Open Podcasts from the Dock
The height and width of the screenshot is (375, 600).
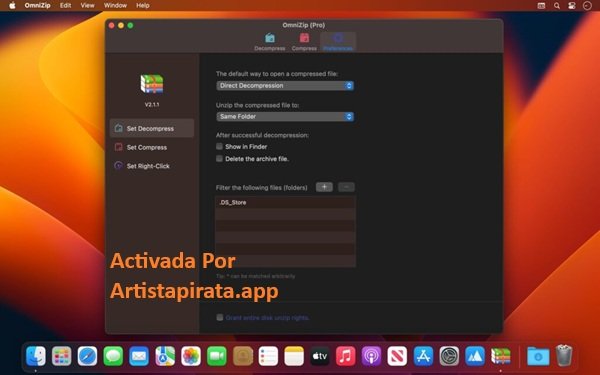[371, 356]
